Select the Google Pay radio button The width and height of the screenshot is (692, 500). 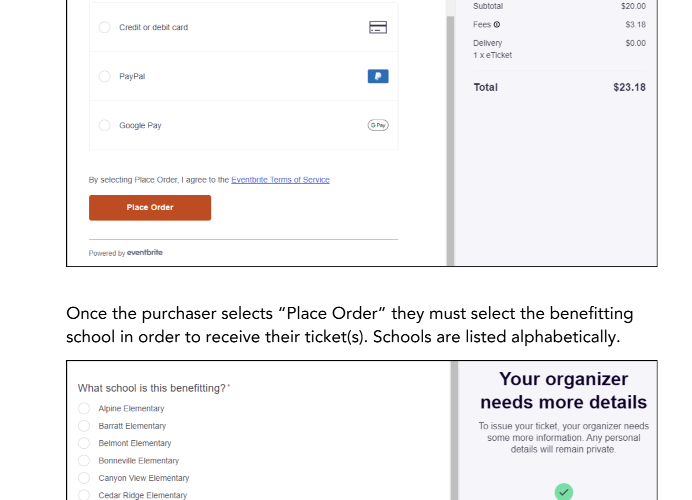105,125
